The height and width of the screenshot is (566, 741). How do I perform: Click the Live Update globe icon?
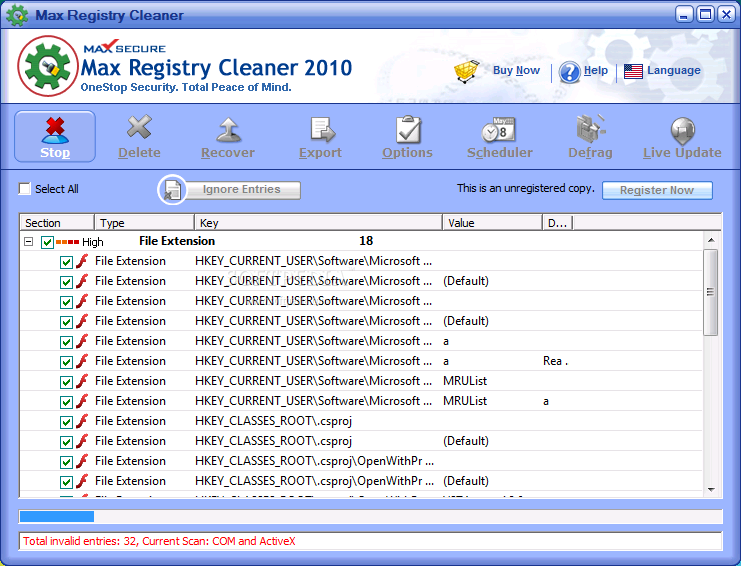click(682, 131)
